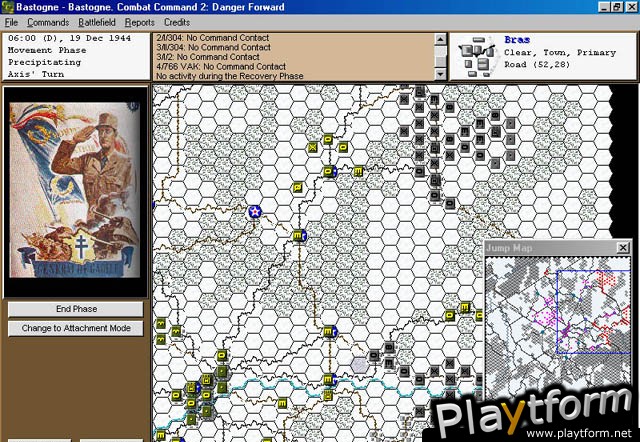
Task: Click the End Phase button
Action: pyautogui.click(x=76, y=309)
